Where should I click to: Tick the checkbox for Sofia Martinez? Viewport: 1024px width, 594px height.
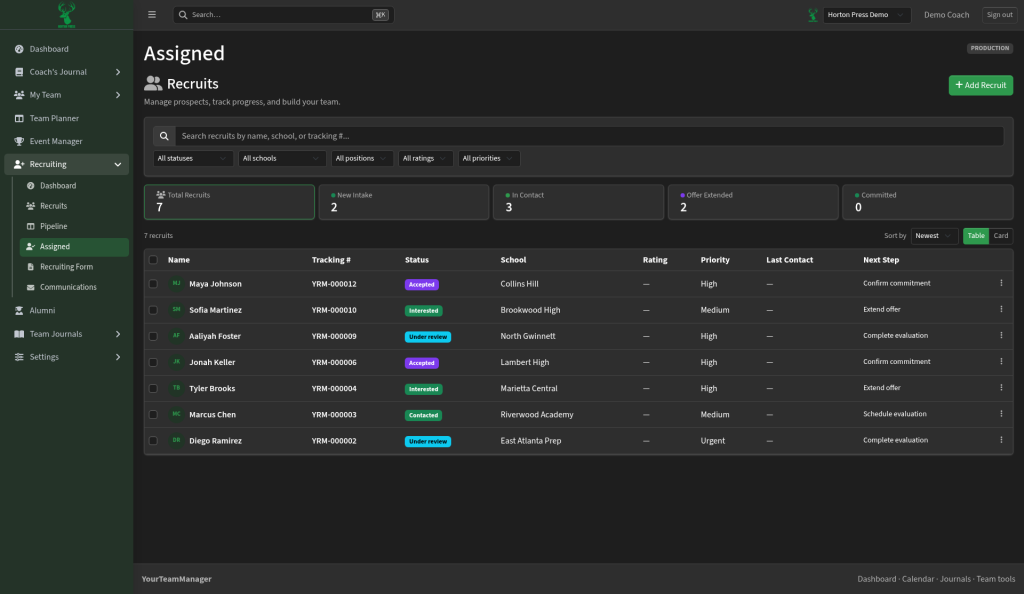(x=153, y=310)
